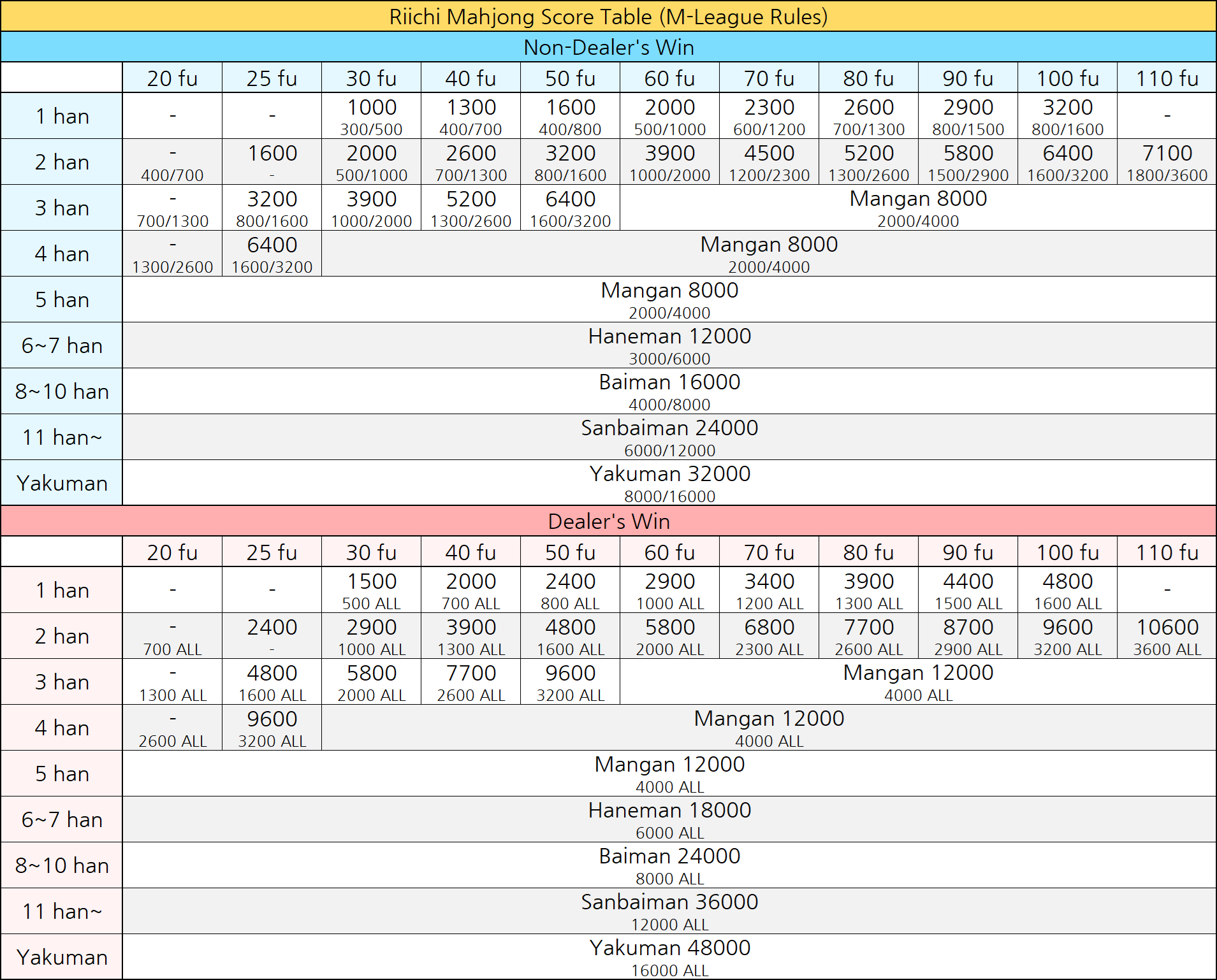The width and height of the screenshot is (1217, 980).
Task: Click Dealer 3 han 20 fu cell 1300 ALL
Action: click(172, 682)
